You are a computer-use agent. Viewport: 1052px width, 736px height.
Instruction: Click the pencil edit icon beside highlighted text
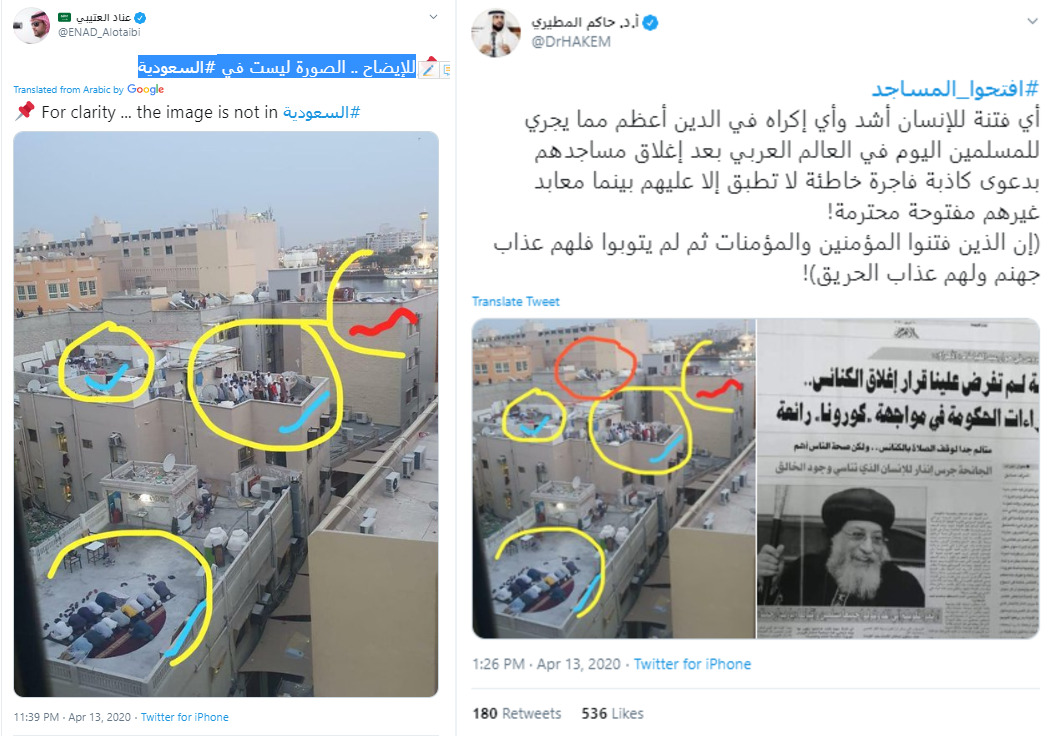(428, 68)
